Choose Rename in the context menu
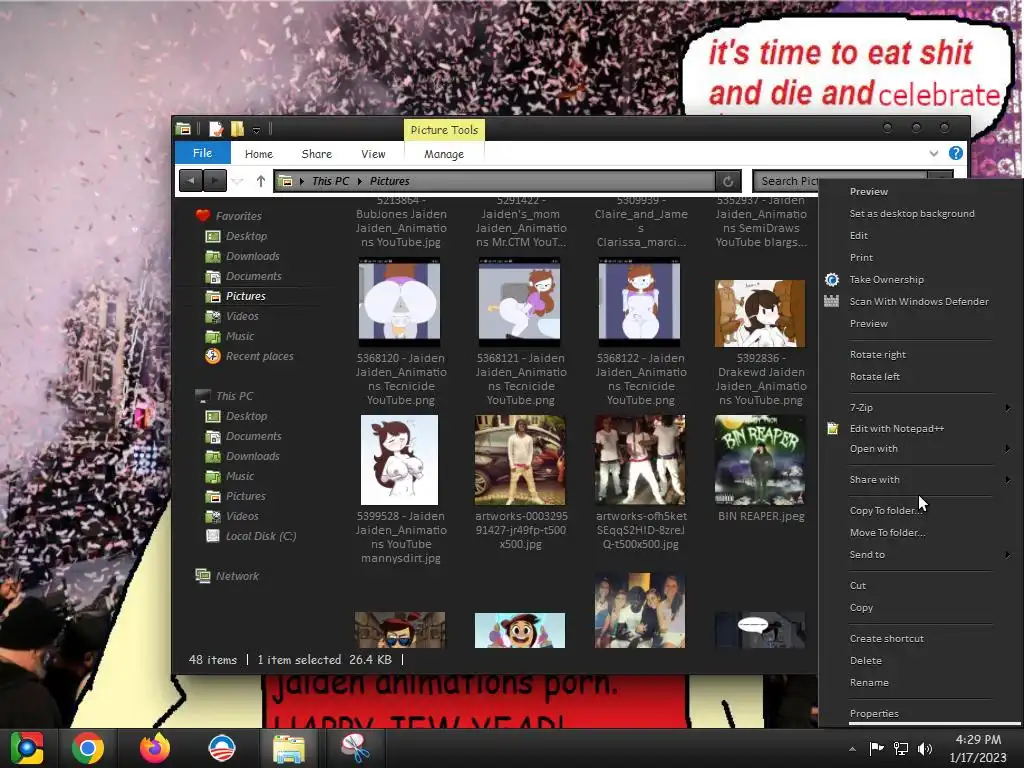This screenshot has width=1024, height=768. [869, 682]
